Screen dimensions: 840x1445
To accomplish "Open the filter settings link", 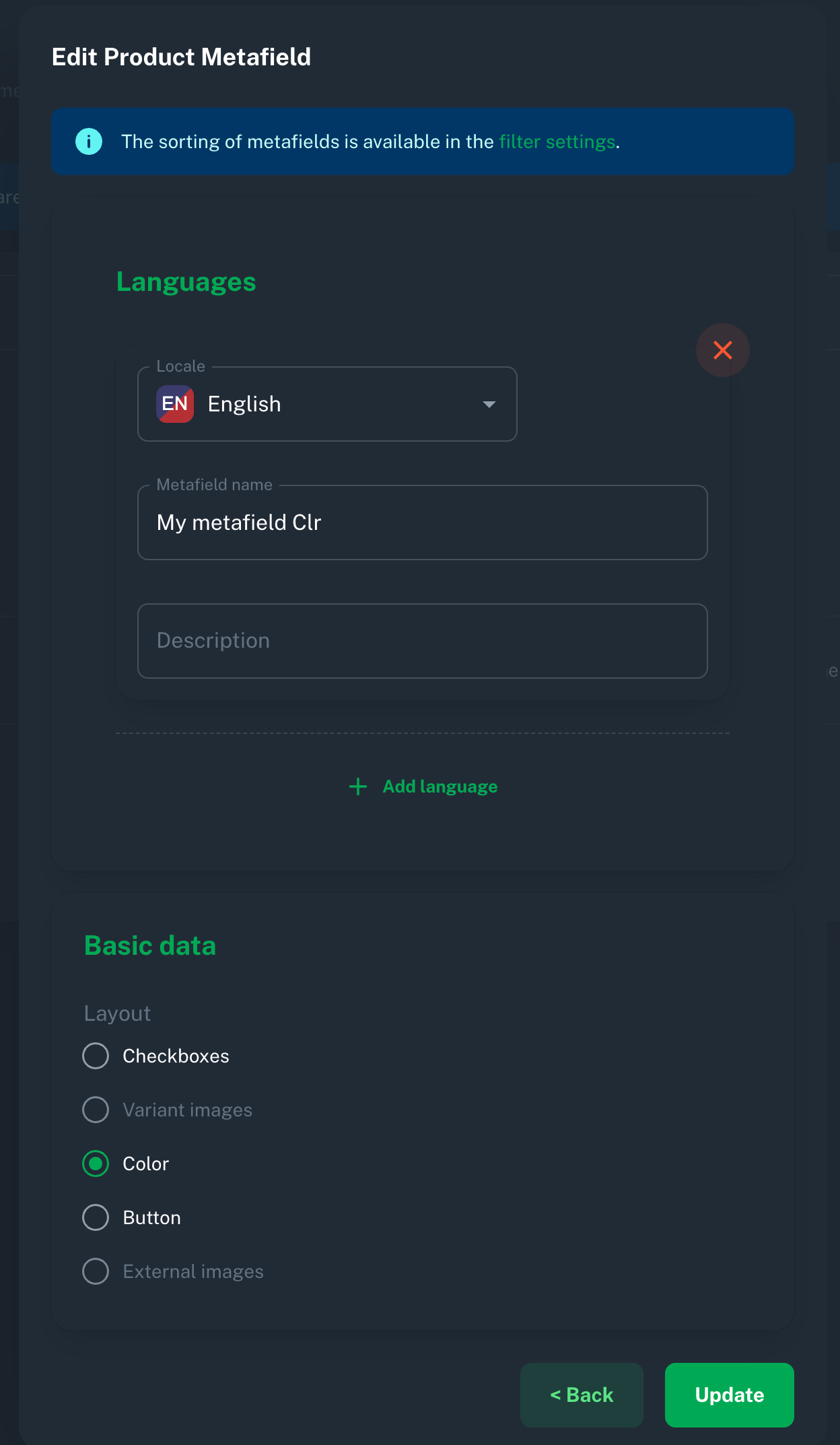I will tap(557, 141).
